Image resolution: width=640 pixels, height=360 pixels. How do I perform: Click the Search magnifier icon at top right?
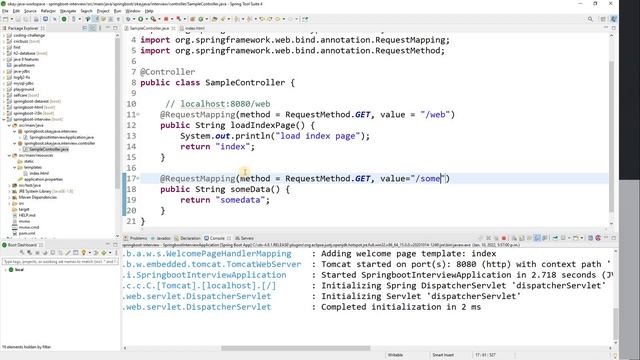(590, 19)
